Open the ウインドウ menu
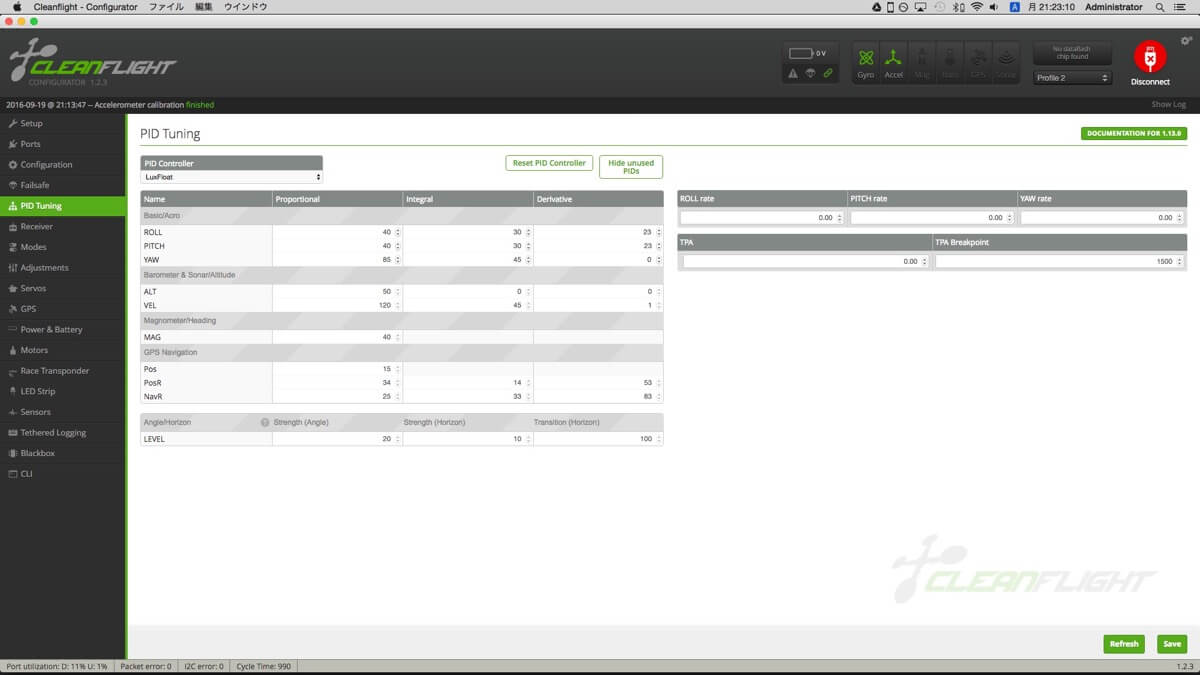This screenshot has height=675, width=1200. coord(246,7)
